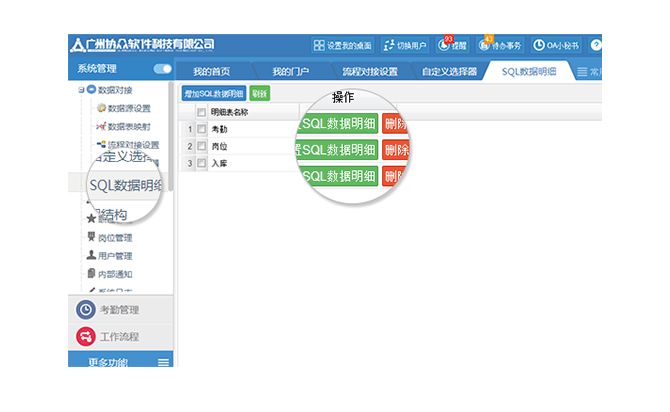Open 提醒 reminders with red badge
Viewport: 670px width, 412px height.
[445, 45]
